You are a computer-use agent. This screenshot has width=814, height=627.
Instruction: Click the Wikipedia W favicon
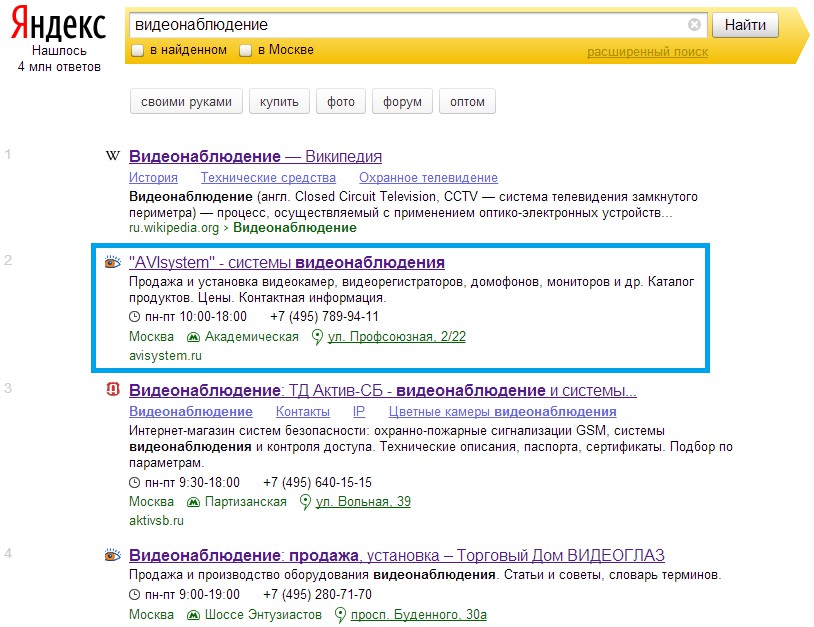113,155
